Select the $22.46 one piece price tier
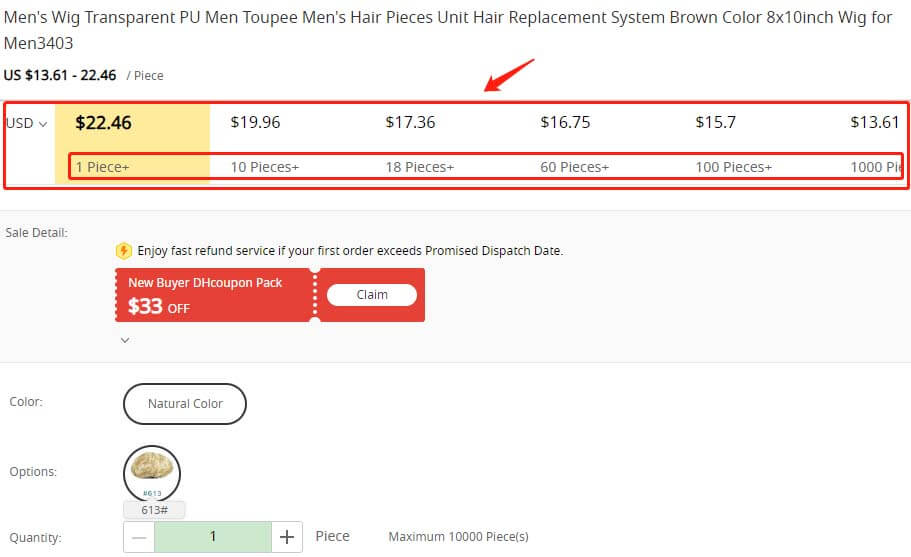The image size is (911, 557). 104,123
